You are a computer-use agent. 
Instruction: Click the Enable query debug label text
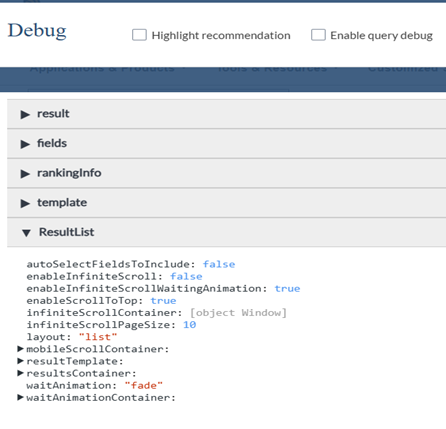pyautogui.click(x=381, y=35)
